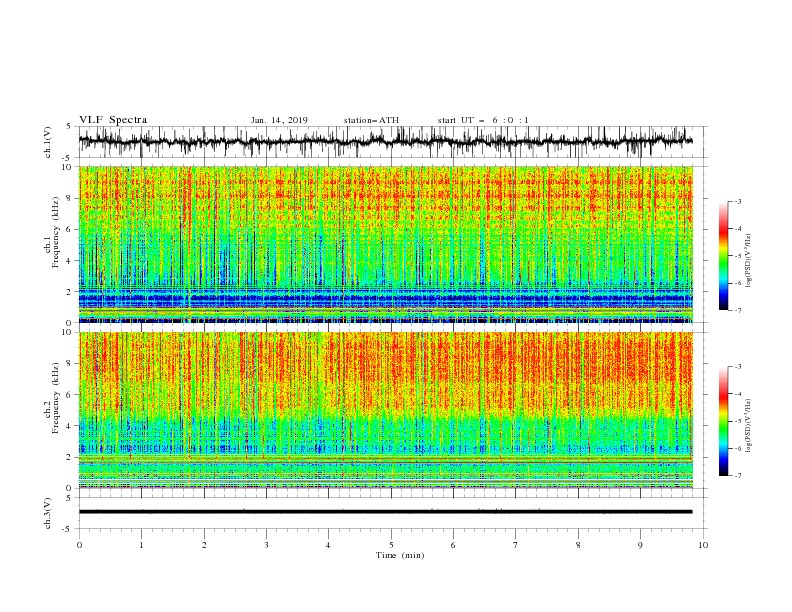Click the '-3' value on ch.1 color bar
Viewport: 792px width, 612px height.
[x=737, y=201]
